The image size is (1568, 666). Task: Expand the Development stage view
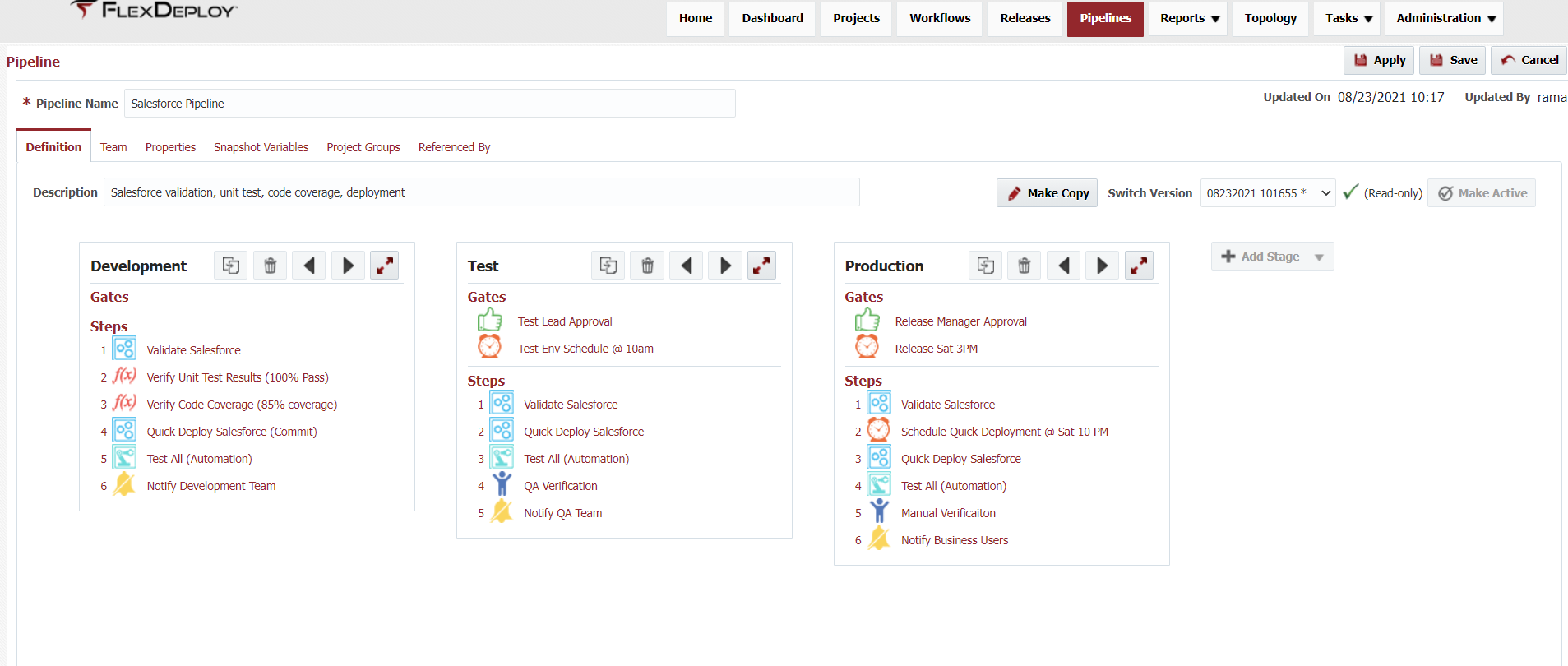click(384, 266)
